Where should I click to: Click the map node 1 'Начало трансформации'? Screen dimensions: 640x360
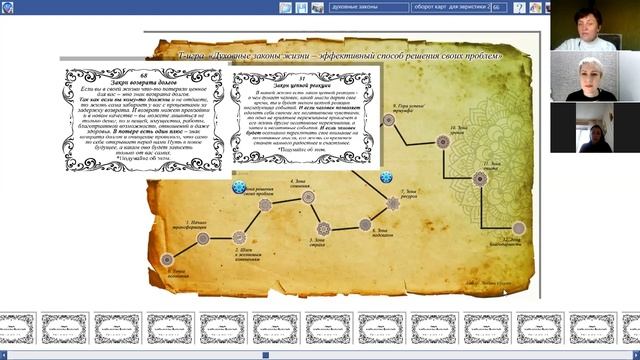[x=203, y=238]
